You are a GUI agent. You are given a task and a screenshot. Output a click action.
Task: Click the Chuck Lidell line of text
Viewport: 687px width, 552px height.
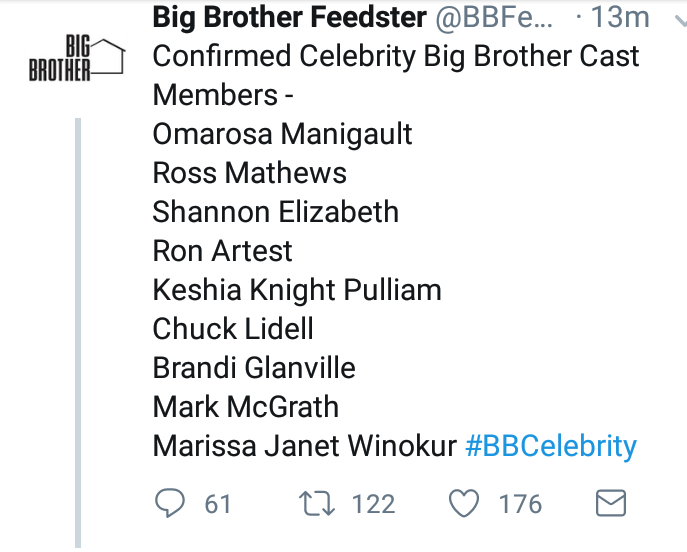(233, 329)
